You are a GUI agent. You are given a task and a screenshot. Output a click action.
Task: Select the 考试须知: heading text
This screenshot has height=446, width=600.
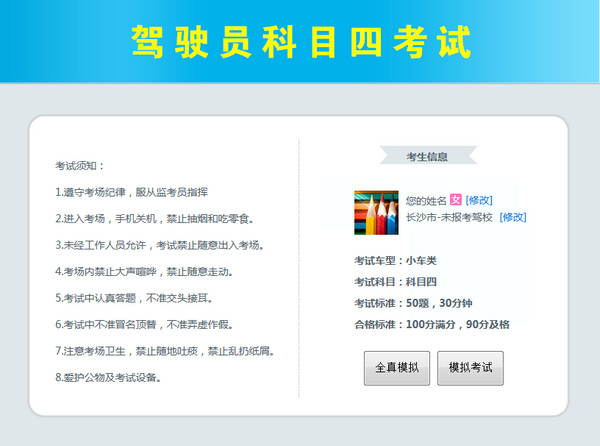pyautogui.click(x=80, y=166)
